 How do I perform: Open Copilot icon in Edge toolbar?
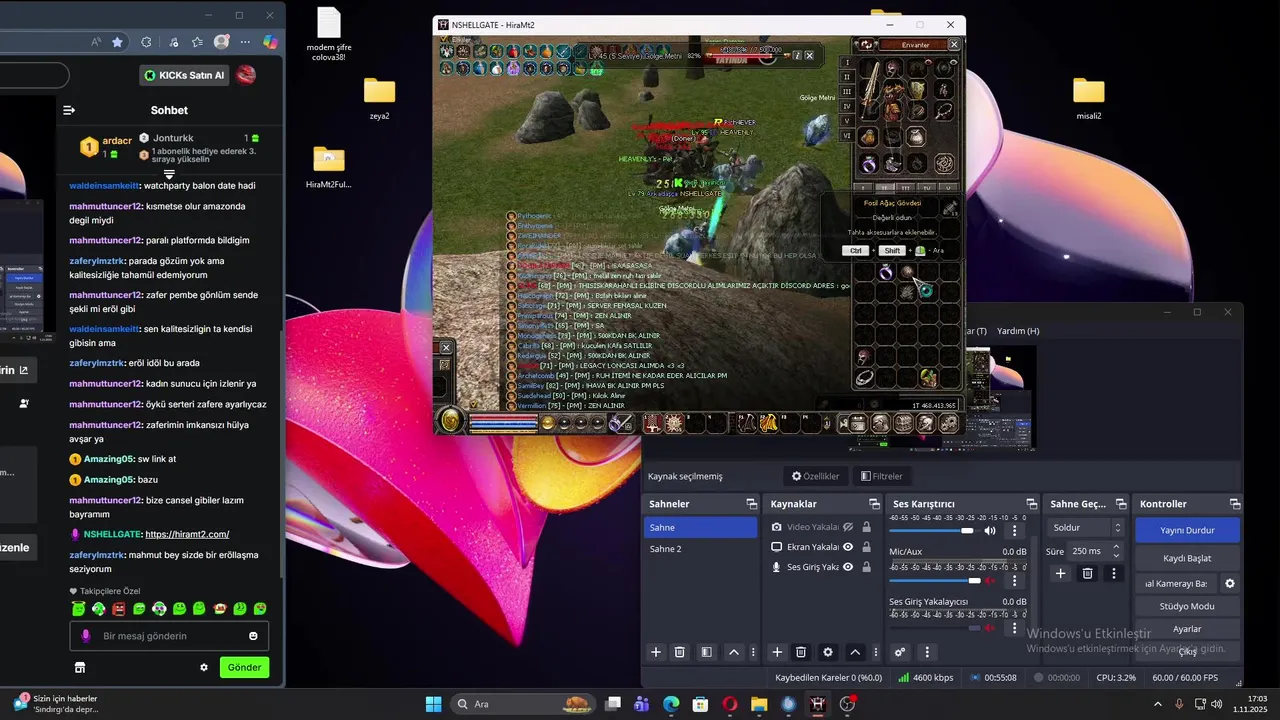[270, 42]
